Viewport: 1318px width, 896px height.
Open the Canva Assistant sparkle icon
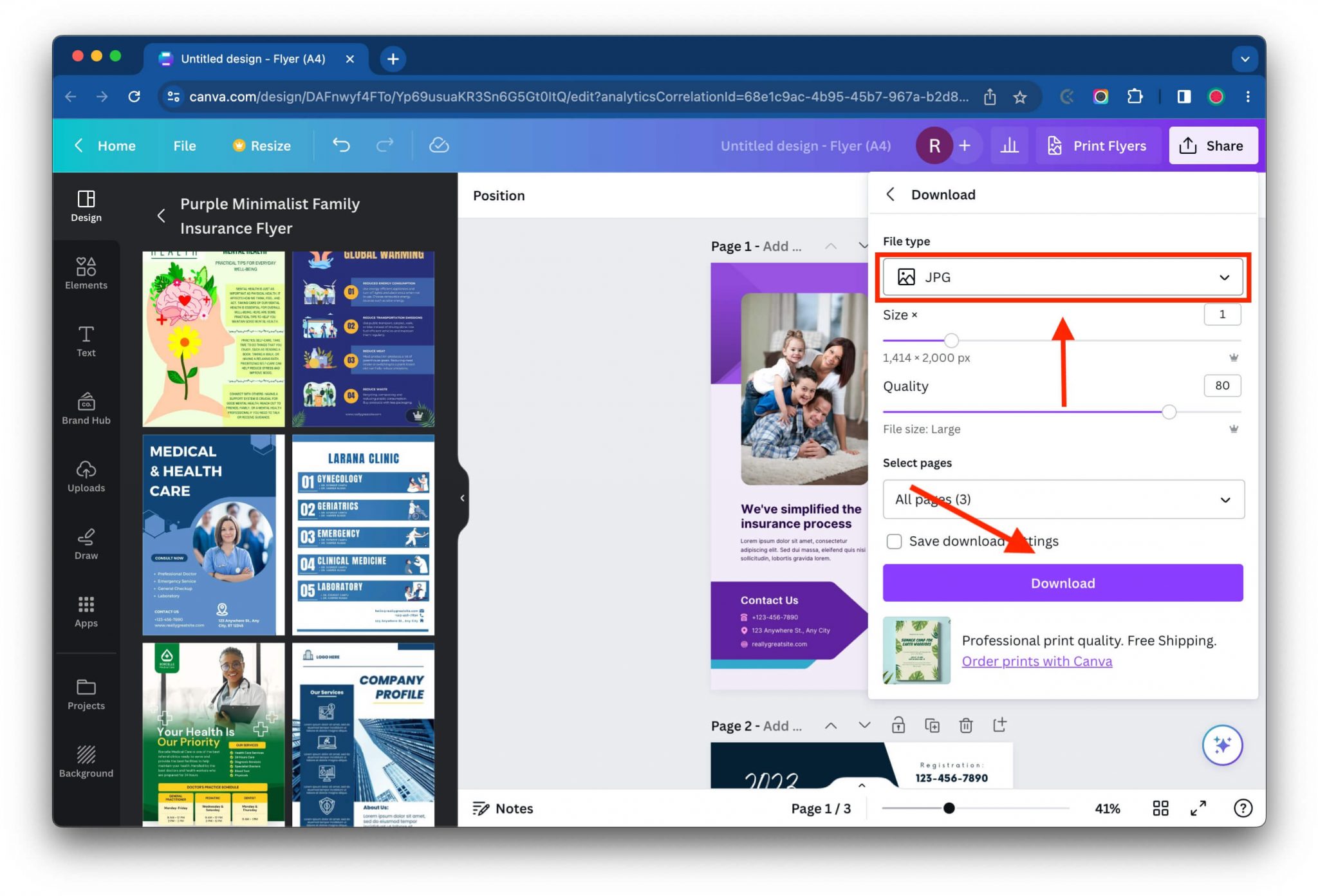click(1222, 745)
